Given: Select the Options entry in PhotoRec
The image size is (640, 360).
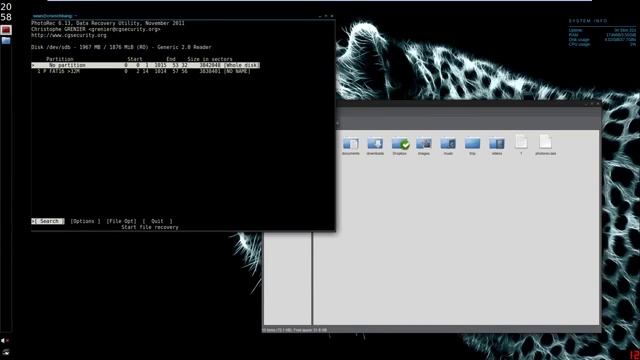Looking at the screenshot, I should click(85, 221).
